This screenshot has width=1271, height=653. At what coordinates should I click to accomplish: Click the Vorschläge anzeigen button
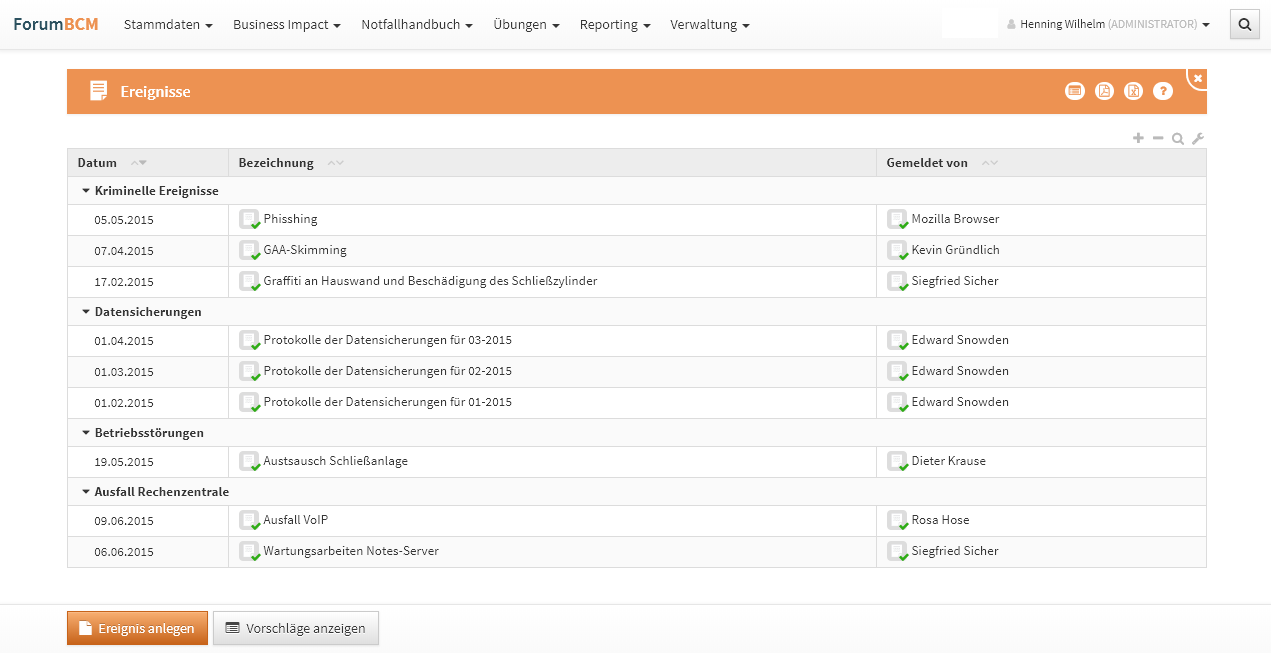[x=296, y=628]
